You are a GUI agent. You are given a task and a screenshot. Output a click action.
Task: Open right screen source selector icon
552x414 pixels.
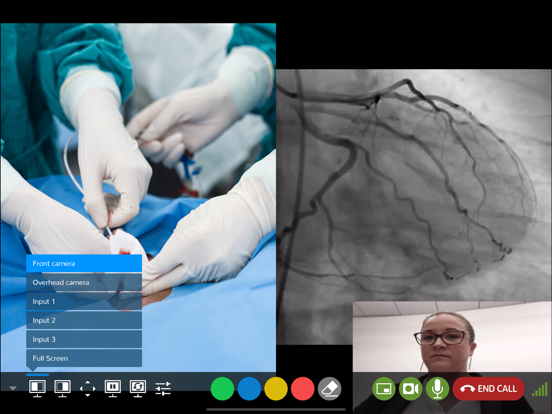[x=62, y=388]
